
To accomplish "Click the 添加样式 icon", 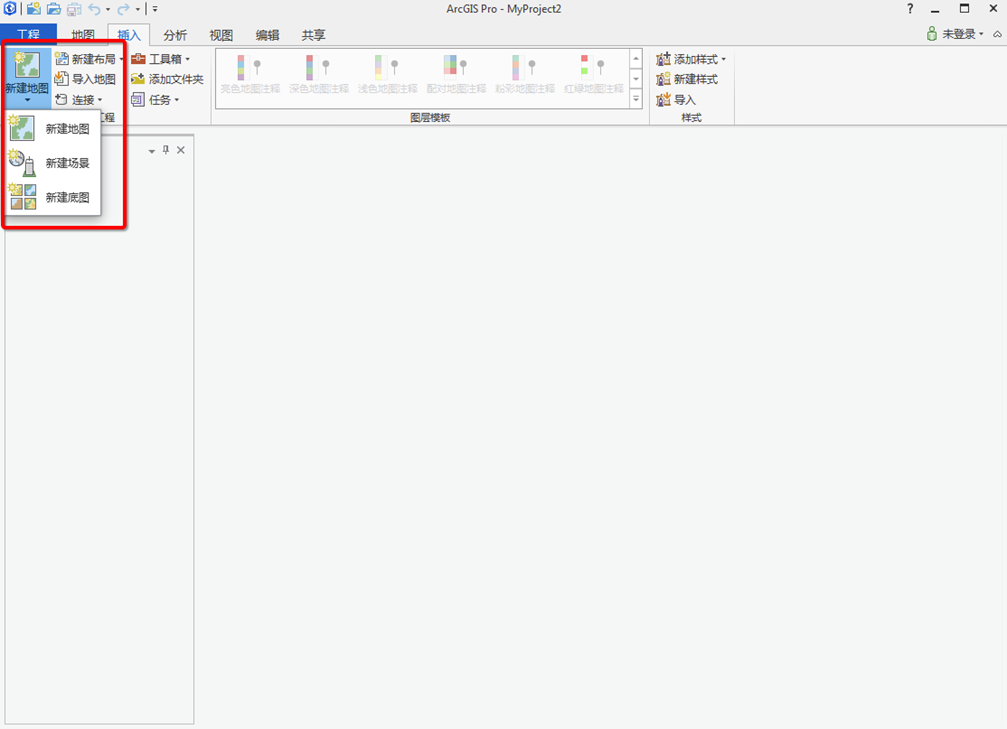I will click(663, 59).
